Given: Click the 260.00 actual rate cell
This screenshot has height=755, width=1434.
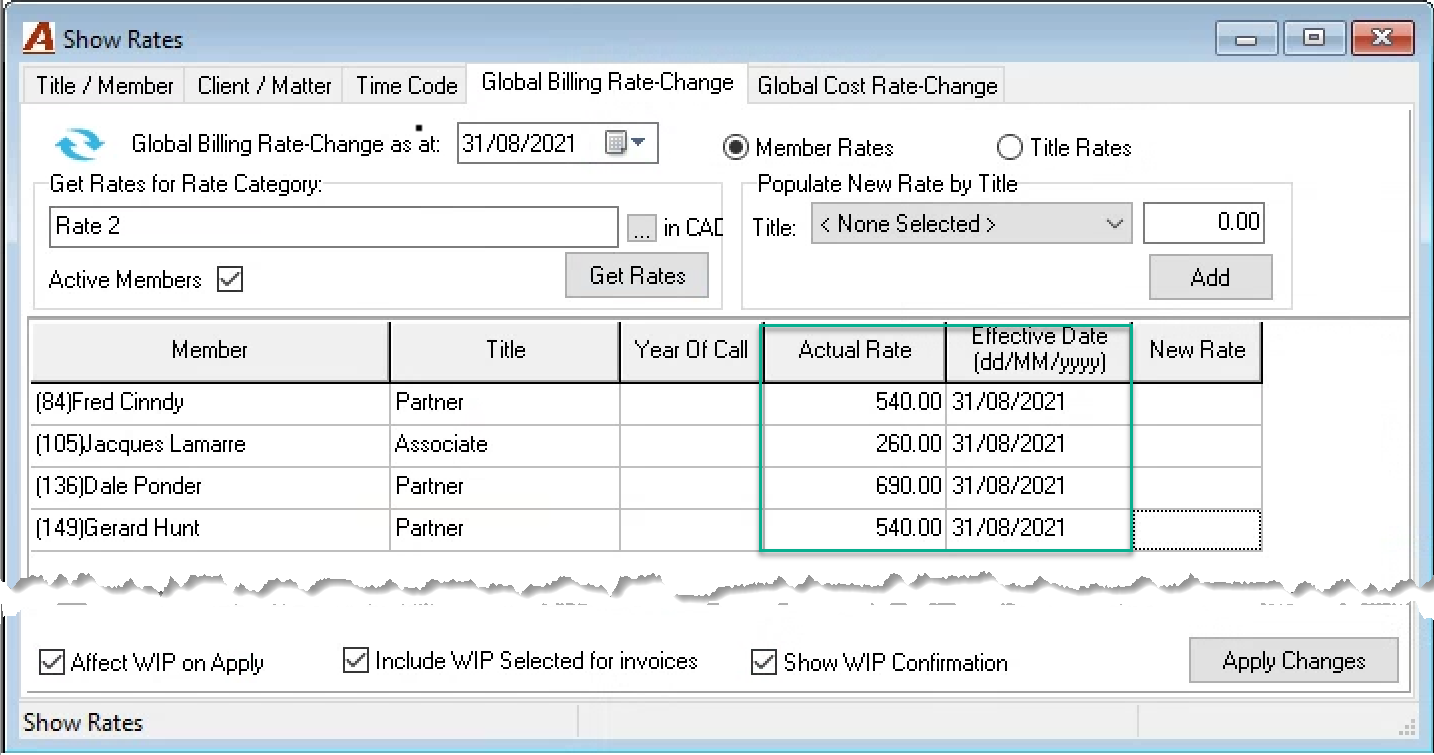Looking at the screenshot, I should 854,445.
